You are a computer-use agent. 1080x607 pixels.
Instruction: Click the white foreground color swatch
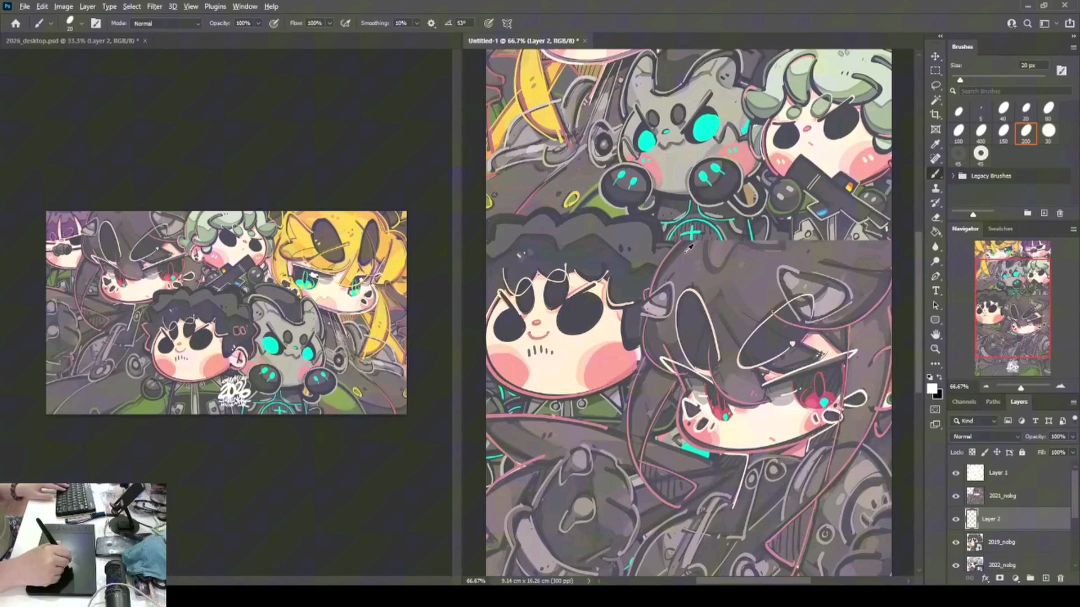(932, 388)
